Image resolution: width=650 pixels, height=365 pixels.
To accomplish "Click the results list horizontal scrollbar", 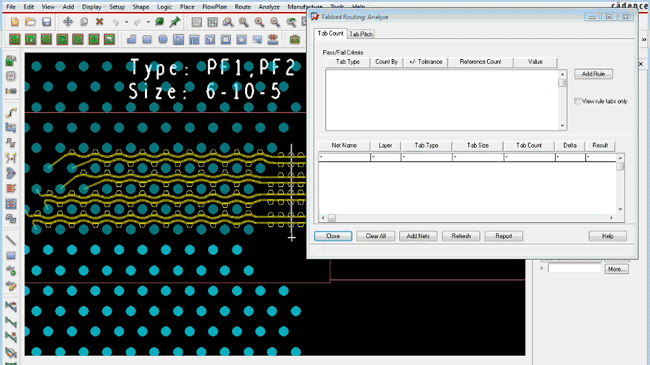I will [x=467, y=218].
